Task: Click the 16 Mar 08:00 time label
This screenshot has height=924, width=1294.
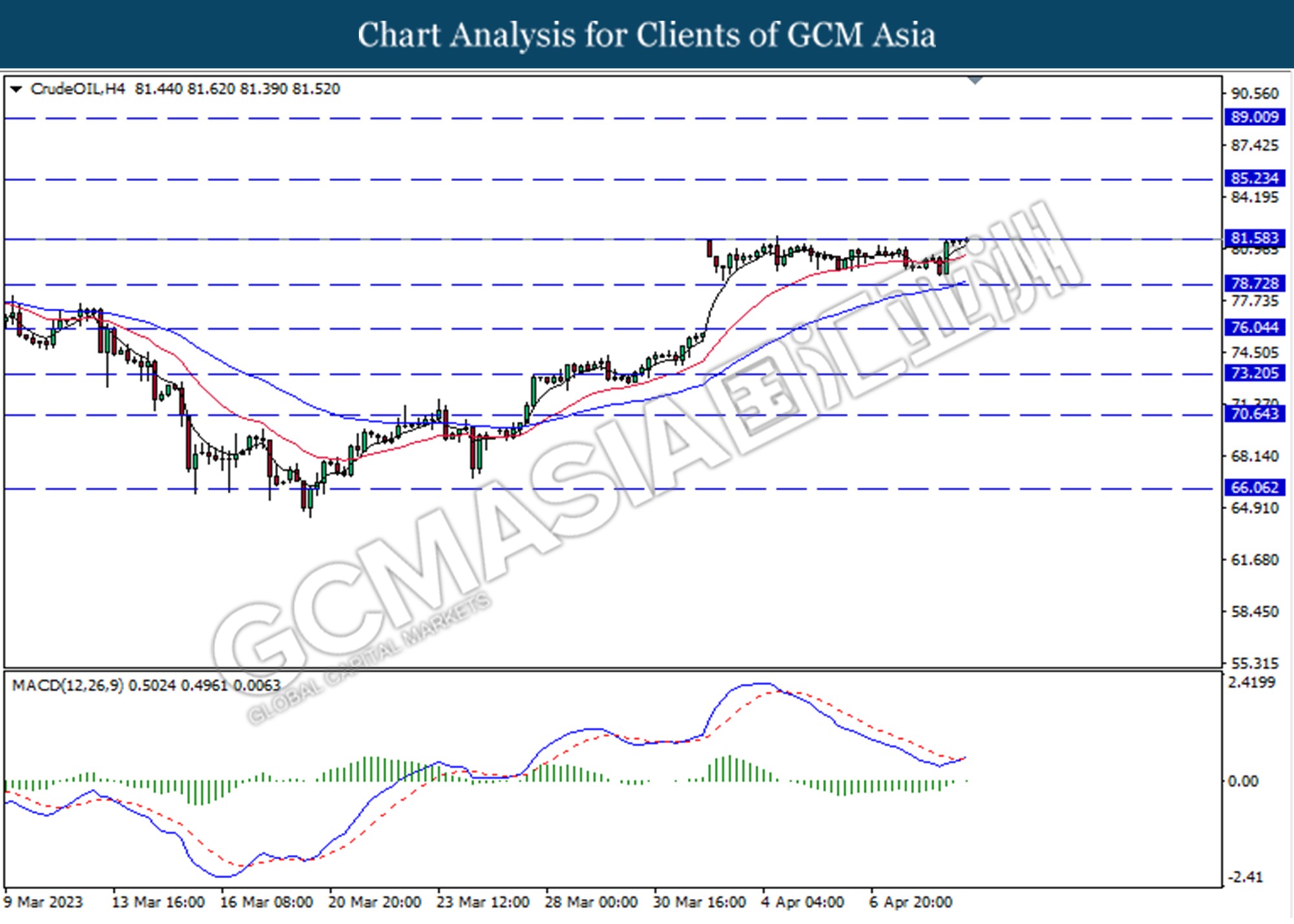Action: 267,902
